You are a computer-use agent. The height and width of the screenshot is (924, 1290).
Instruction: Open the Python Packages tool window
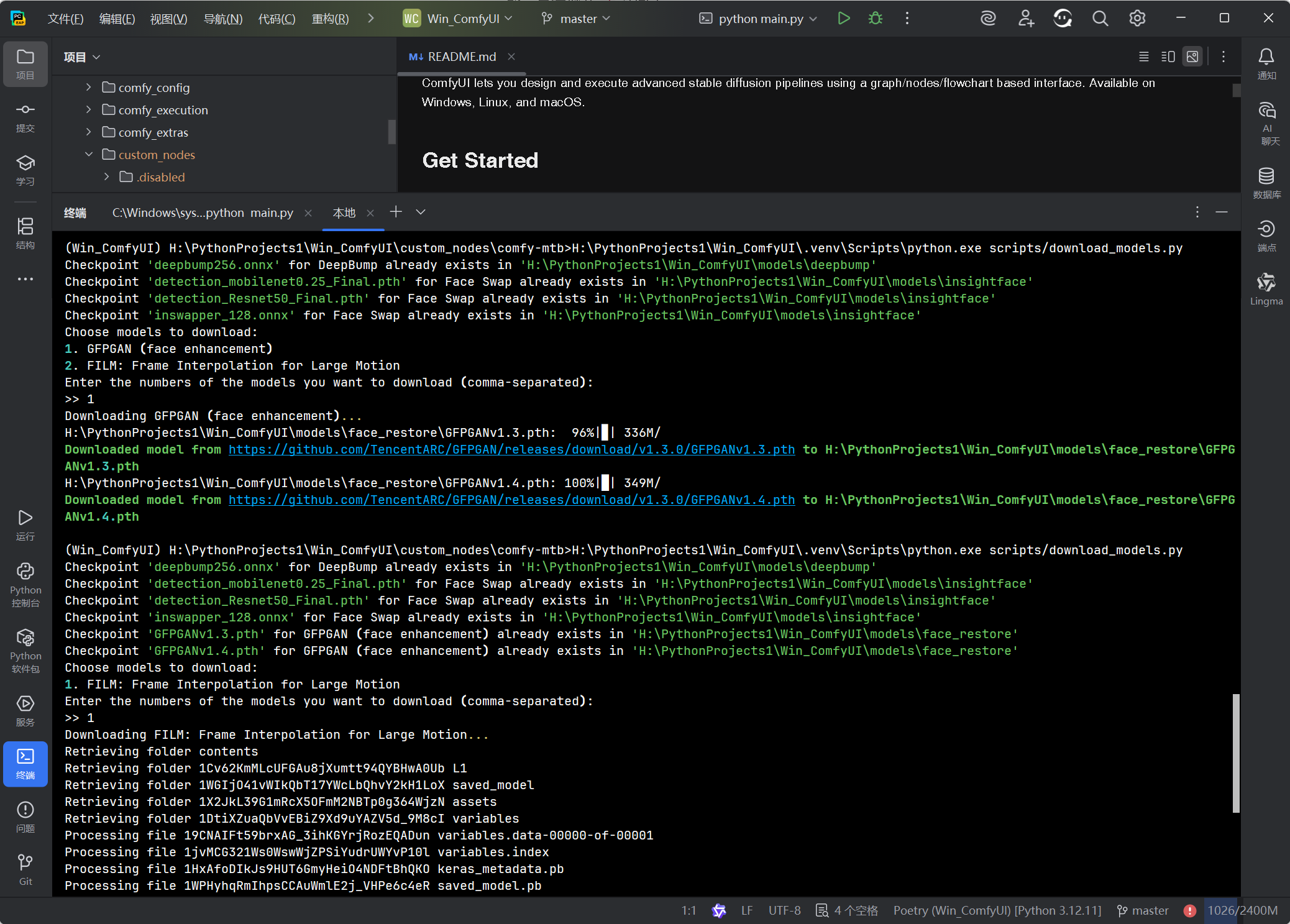[25, 650]
